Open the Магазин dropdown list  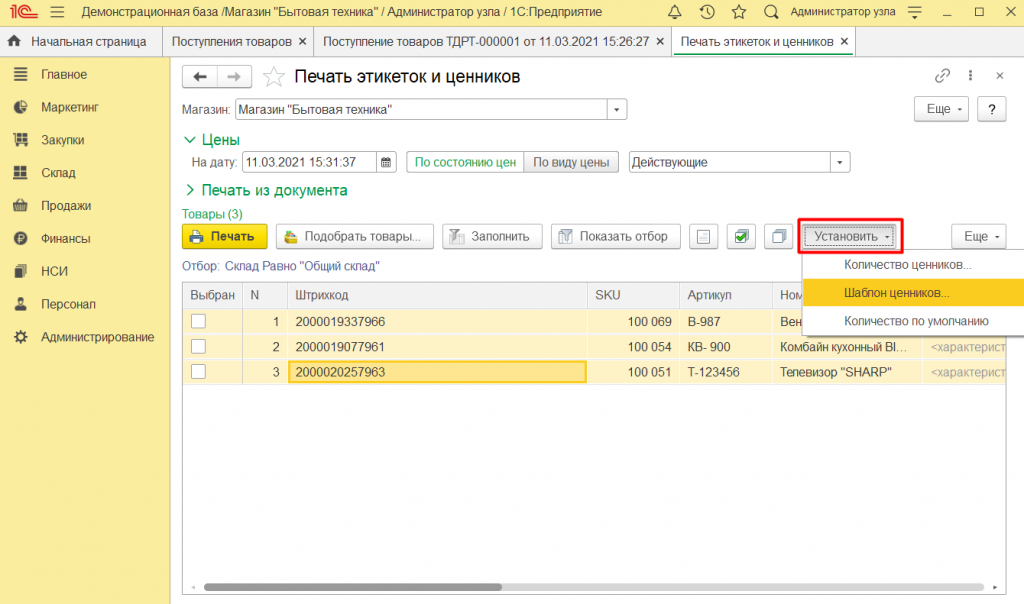pos(618,109)
